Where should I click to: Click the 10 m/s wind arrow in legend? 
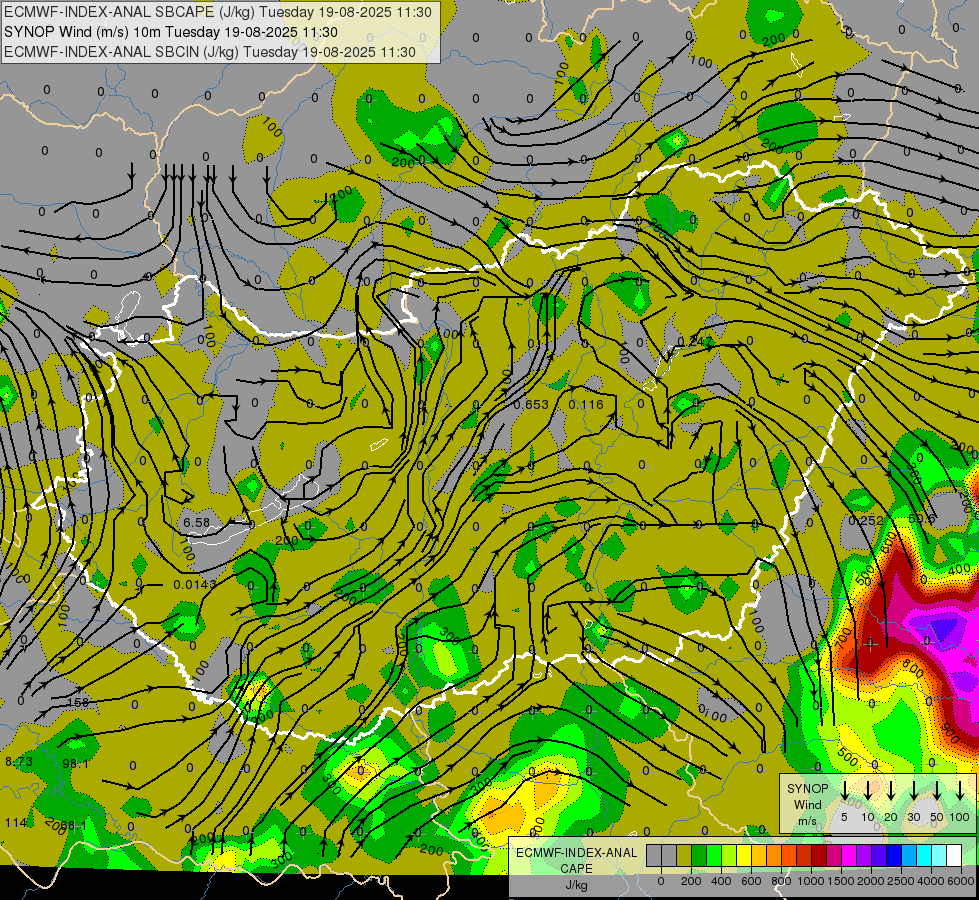(868, 790)
